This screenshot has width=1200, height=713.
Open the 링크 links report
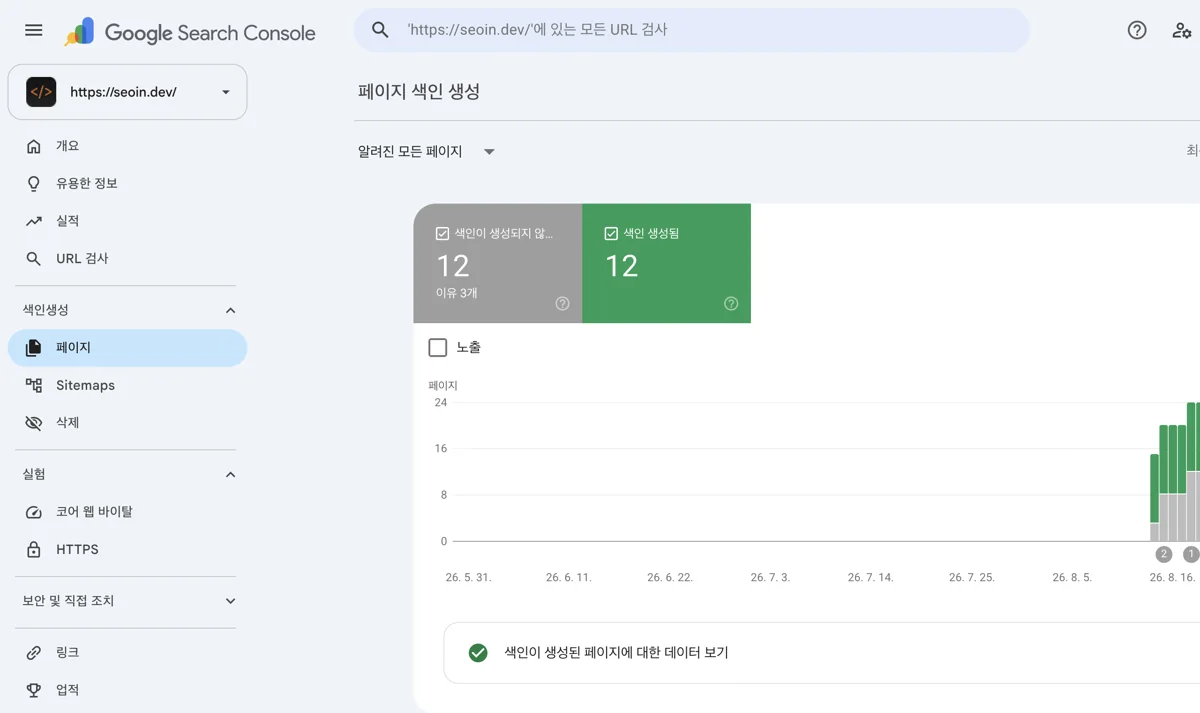click(127, 653)
